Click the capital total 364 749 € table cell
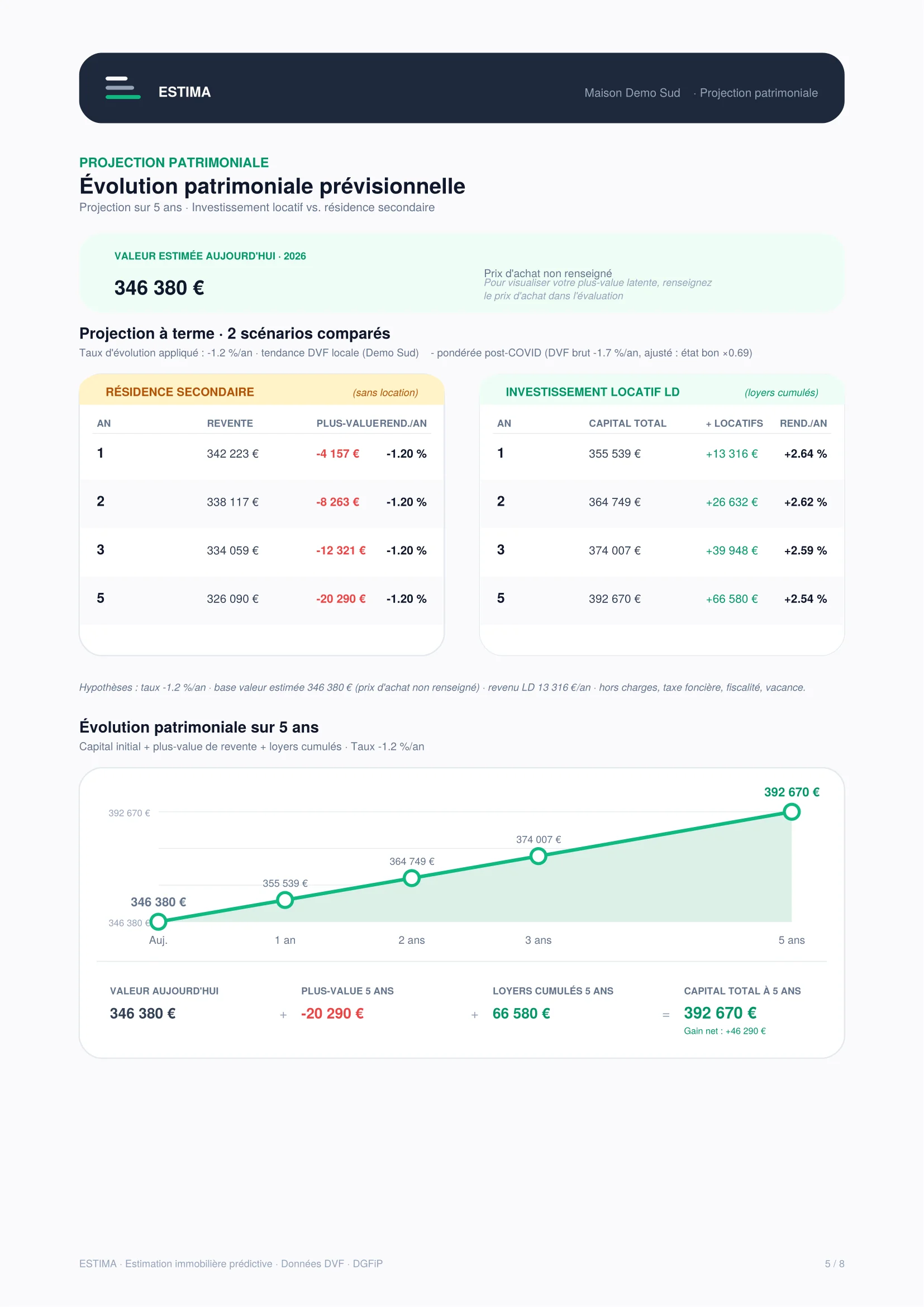This screenshot has width=924, height=1307. tap(615, 502)
